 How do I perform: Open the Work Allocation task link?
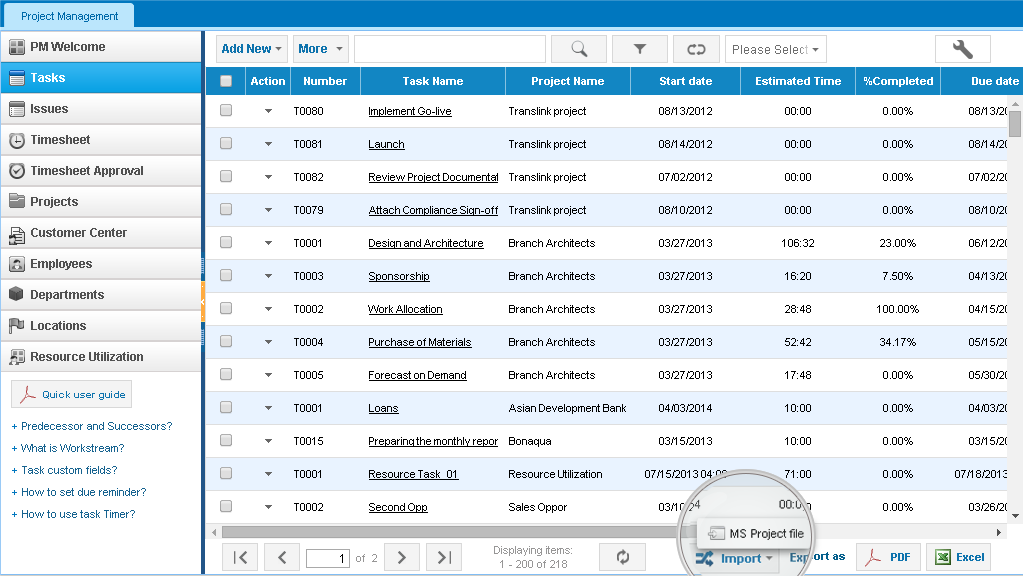pyautogui.click(x=405, y=309)
